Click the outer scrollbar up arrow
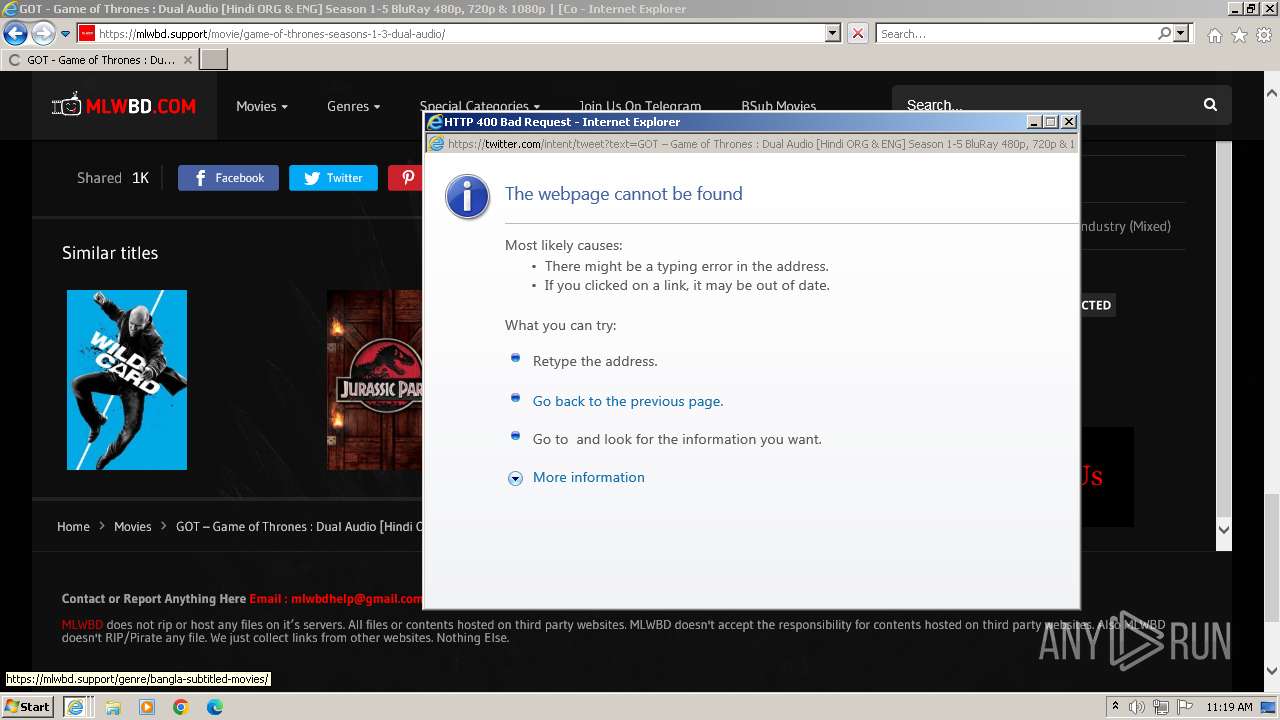The image size is (1280, 720). point(1272,93)
